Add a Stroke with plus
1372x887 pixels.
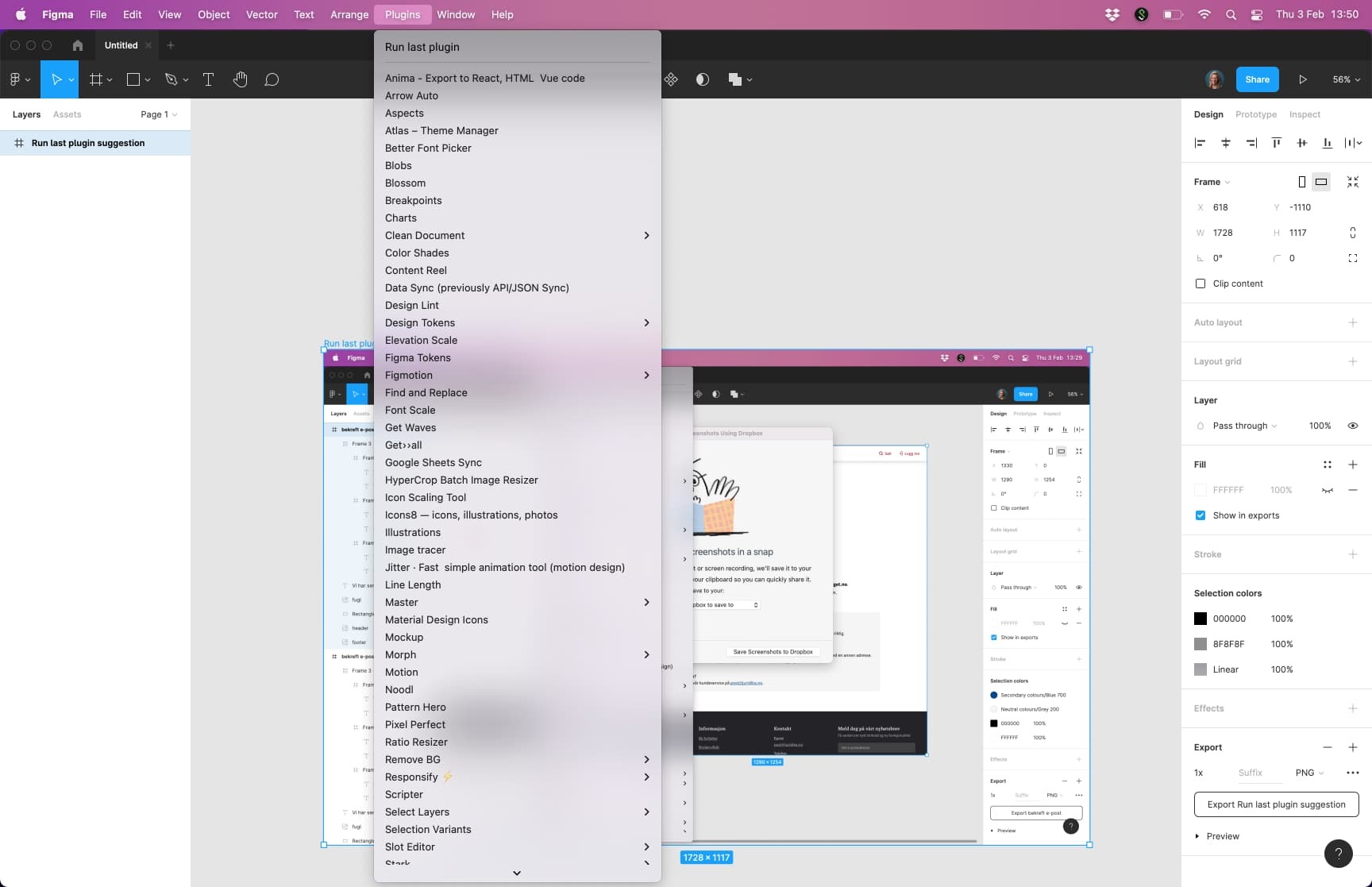pyautogui.click(x=1353, y=554)
